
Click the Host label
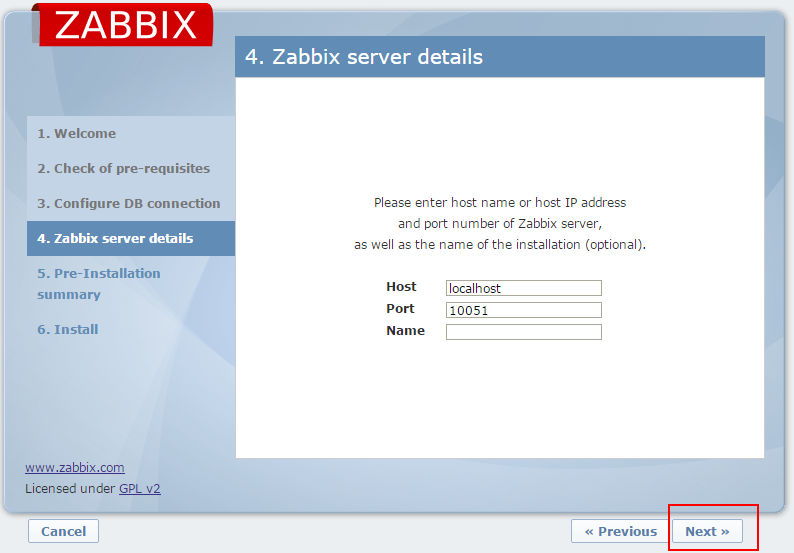(x=401, y=287)
